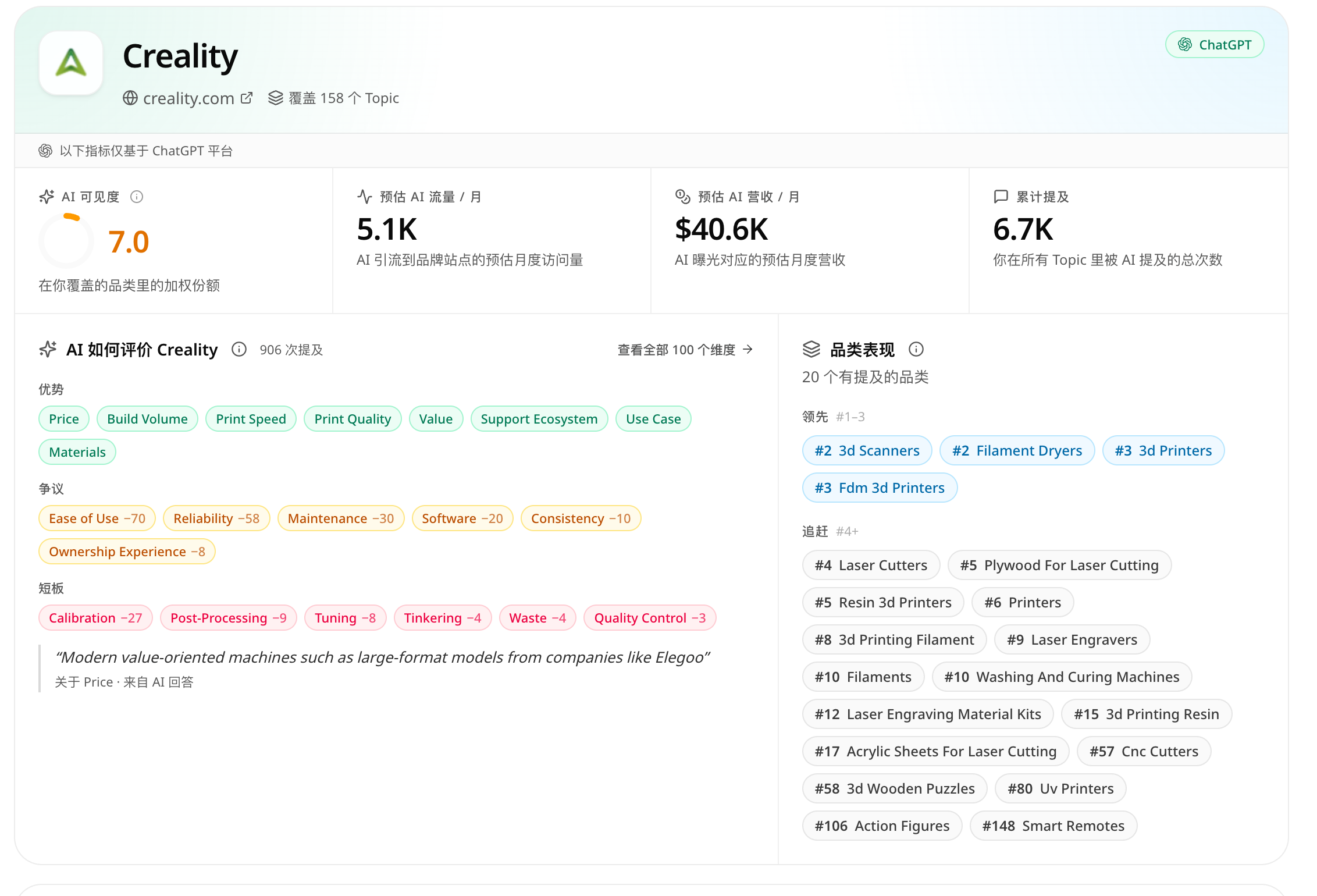Open the #3 3d Printers category
The height and width of the screenshot is (896, 1317).
[x=1163, y=450]
